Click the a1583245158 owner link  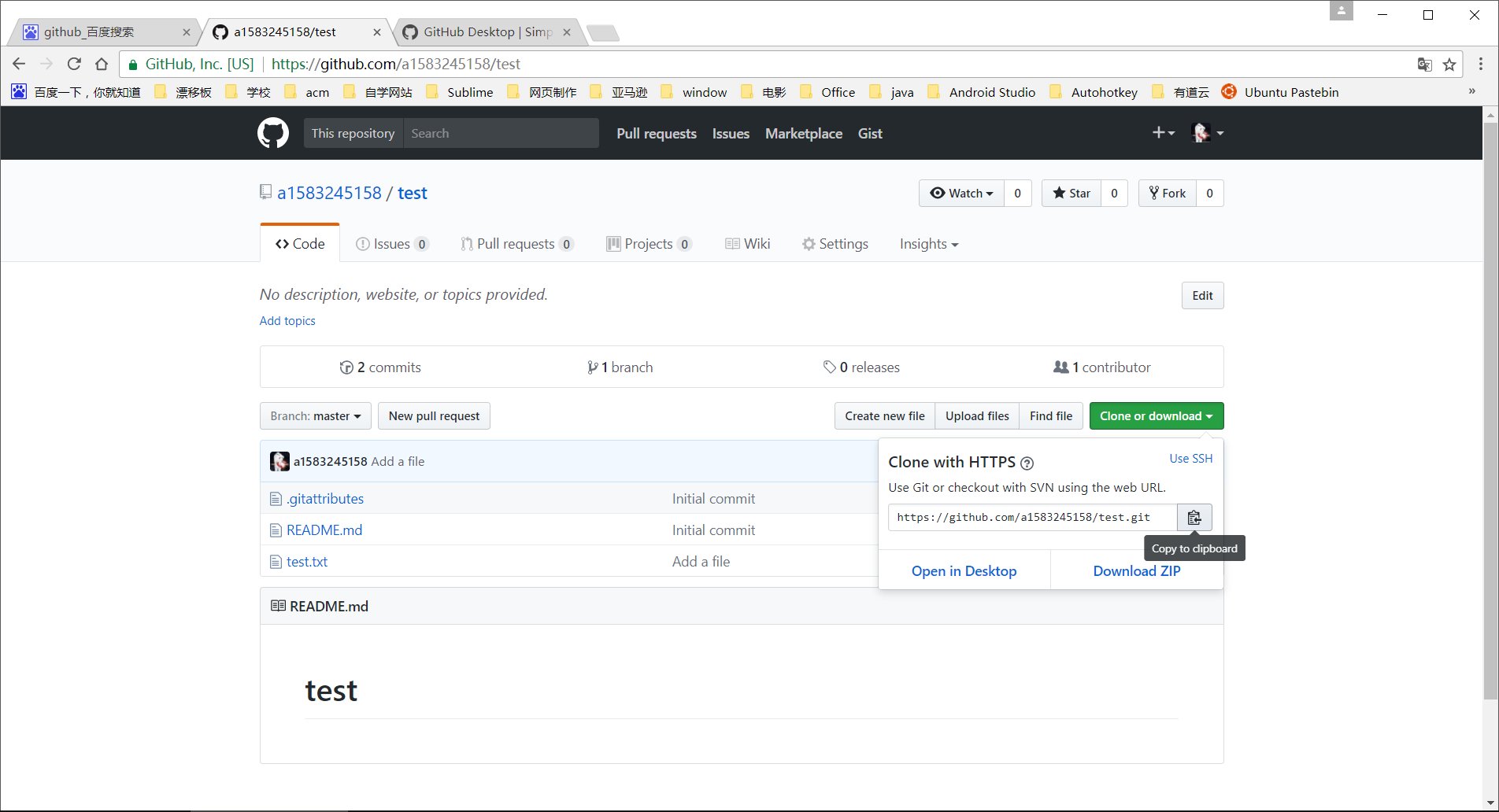coord(329,194)
